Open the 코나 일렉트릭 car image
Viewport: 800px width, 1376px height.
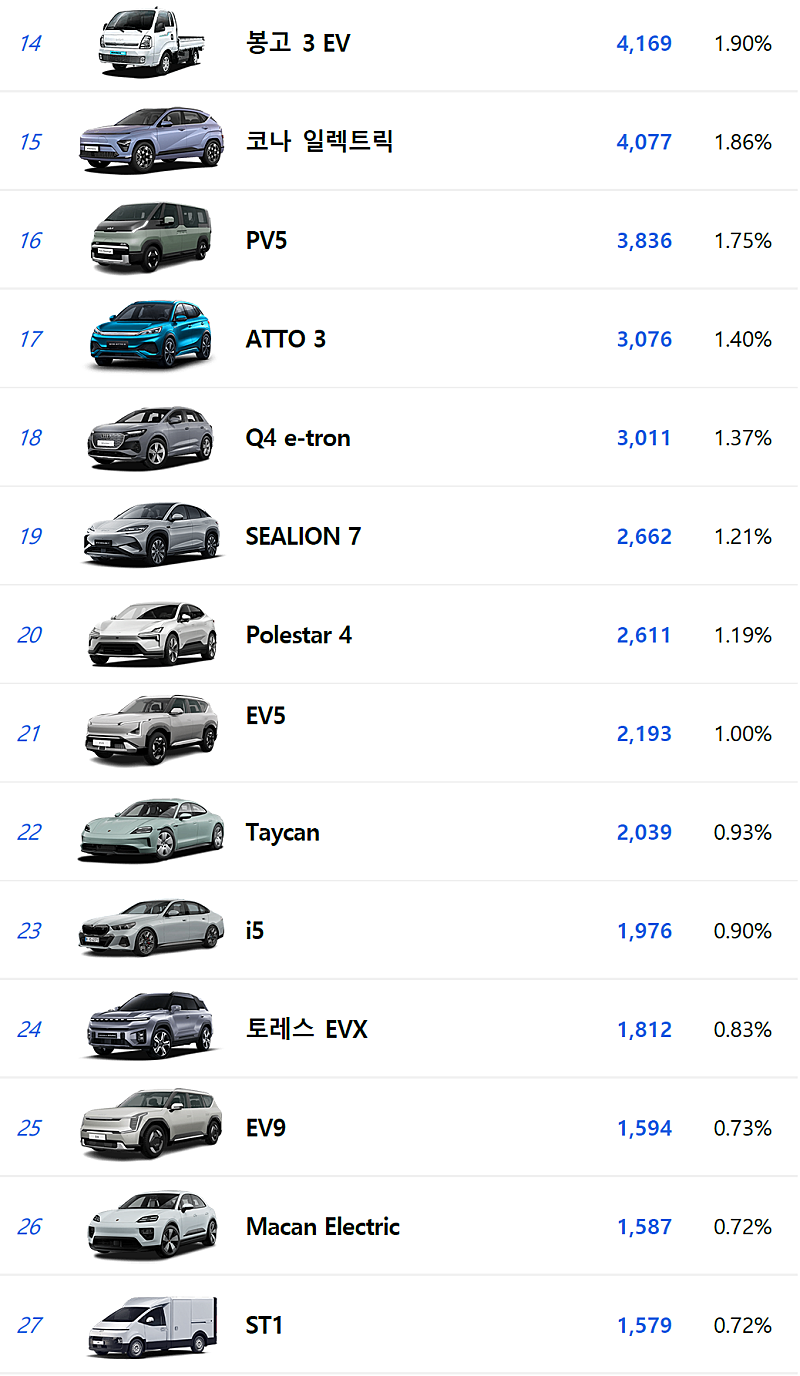pyautogui.click(x=151, y=141)
